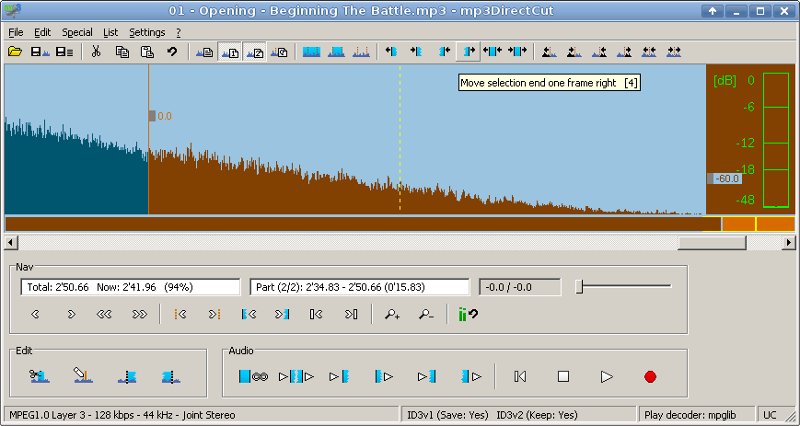Click the third Edit panel button with dotted line
800x426 pixels.
click(x=127, y=377)
